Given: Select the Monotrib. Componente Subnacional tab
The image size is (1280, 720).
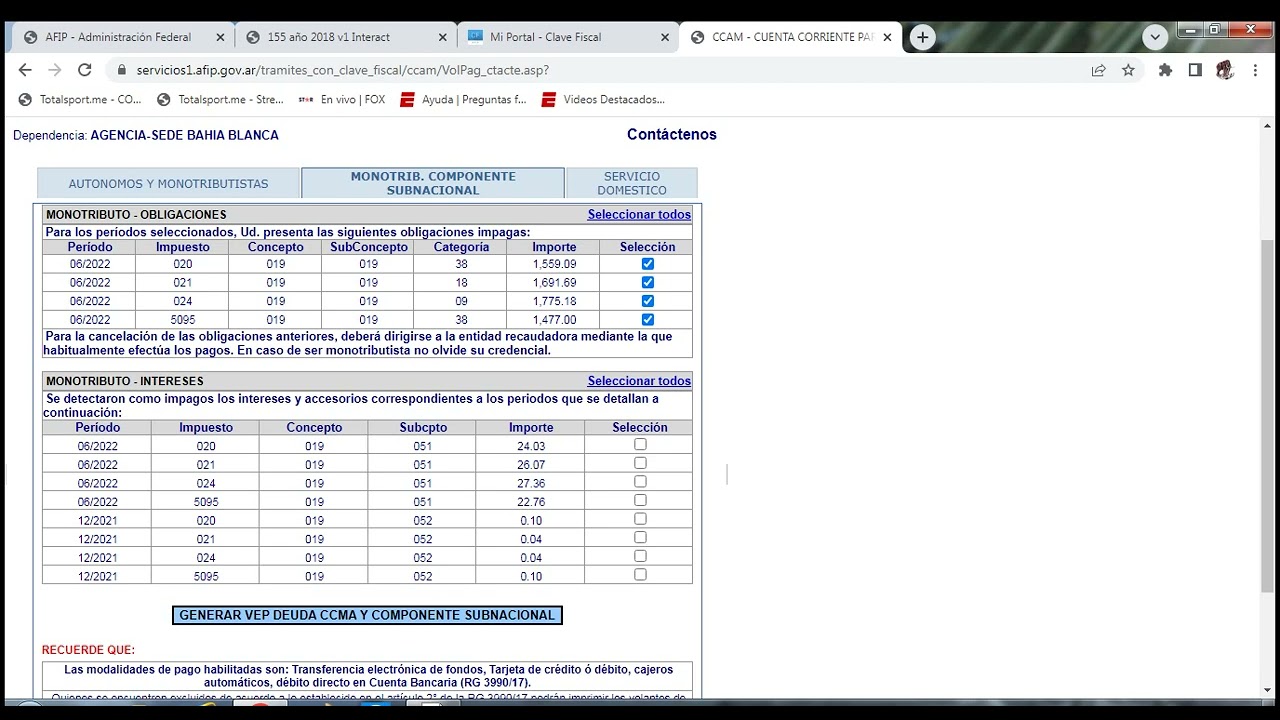Looking at the screenshot, I should click(433, 183).
